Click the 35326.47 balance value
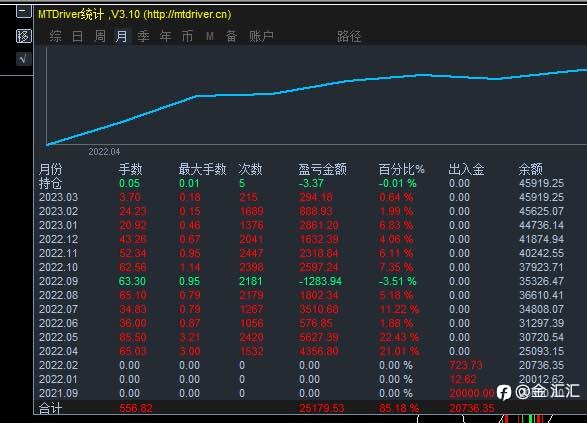Screen dimensions: 587x423 (541, 281)
